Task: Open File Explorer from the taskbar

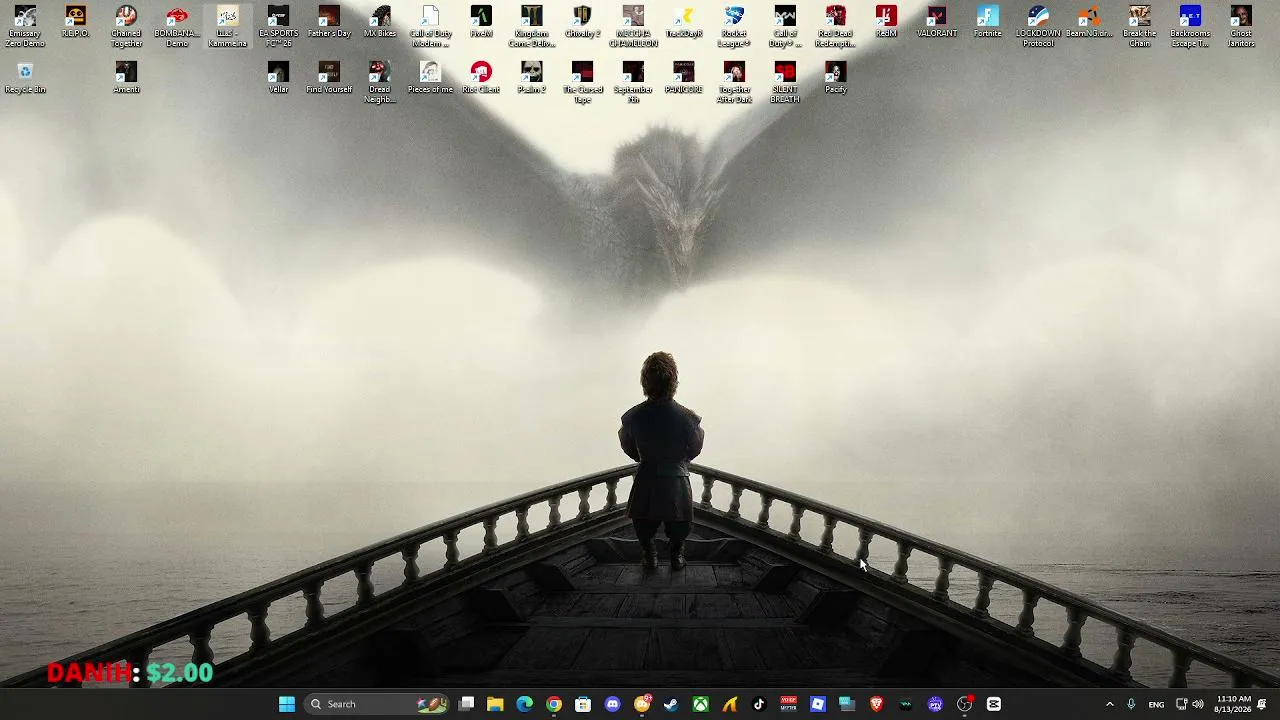Action: [x=495, y=704]
